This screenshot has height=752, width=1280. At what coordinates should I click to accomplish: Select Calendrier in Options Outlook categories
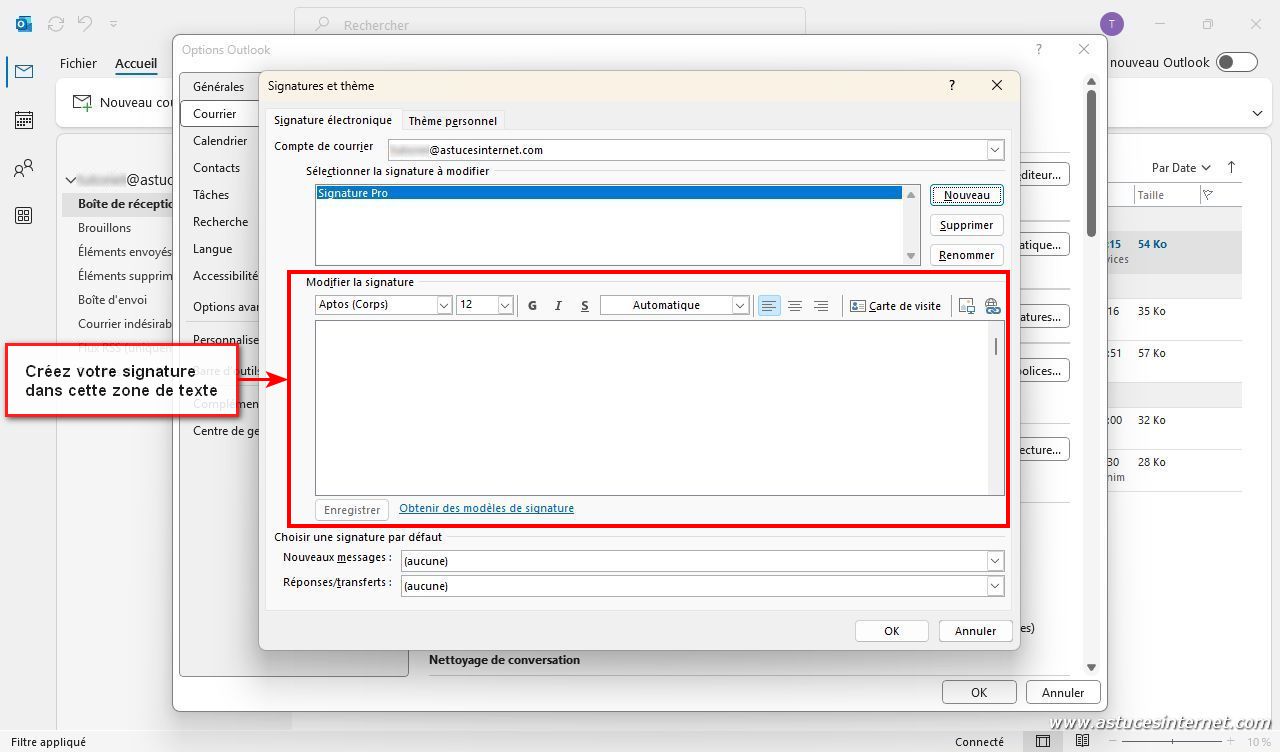(220, 141)
